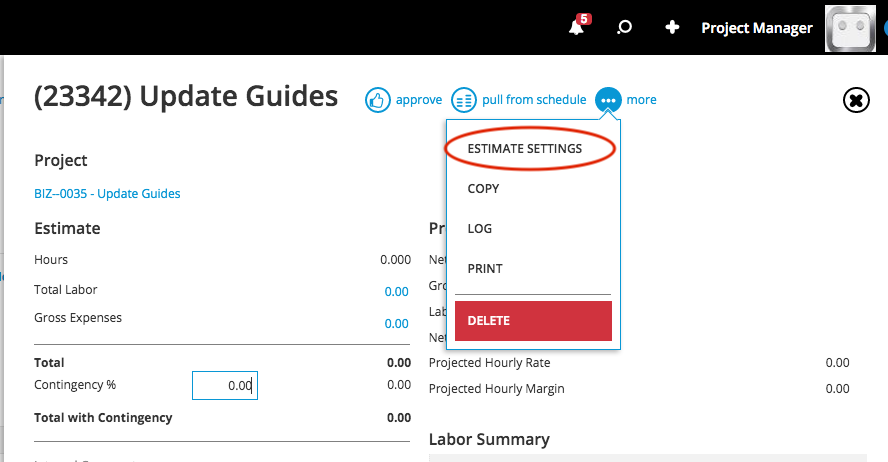Click the Gross Expenses 0.00 value link

tap(396, 323)
